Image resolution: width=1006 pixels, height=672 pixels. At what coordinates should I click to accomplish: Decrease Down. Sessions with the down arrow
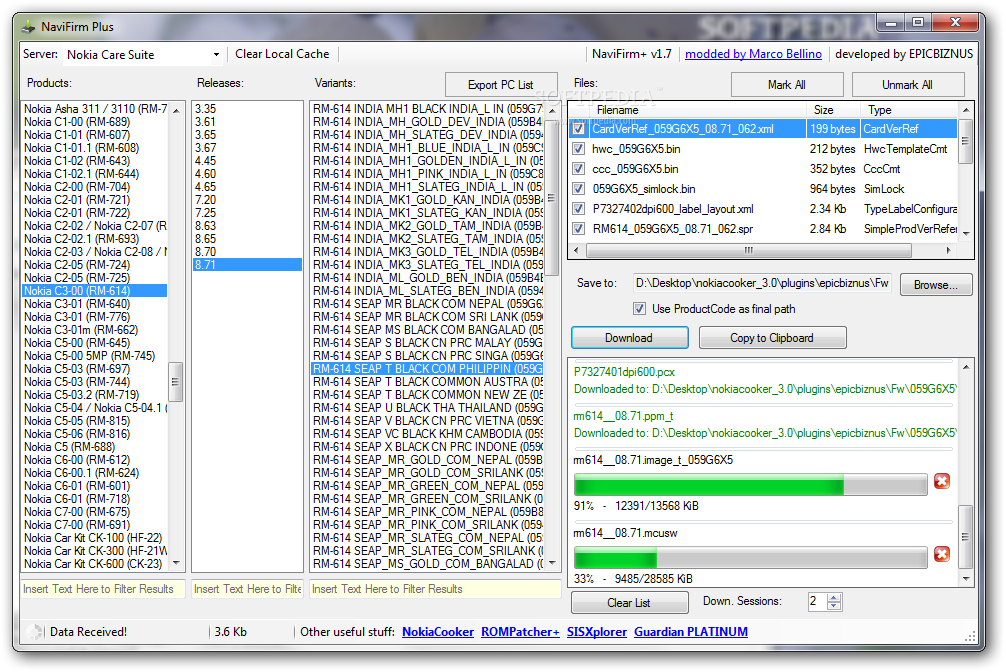[833, 606]
